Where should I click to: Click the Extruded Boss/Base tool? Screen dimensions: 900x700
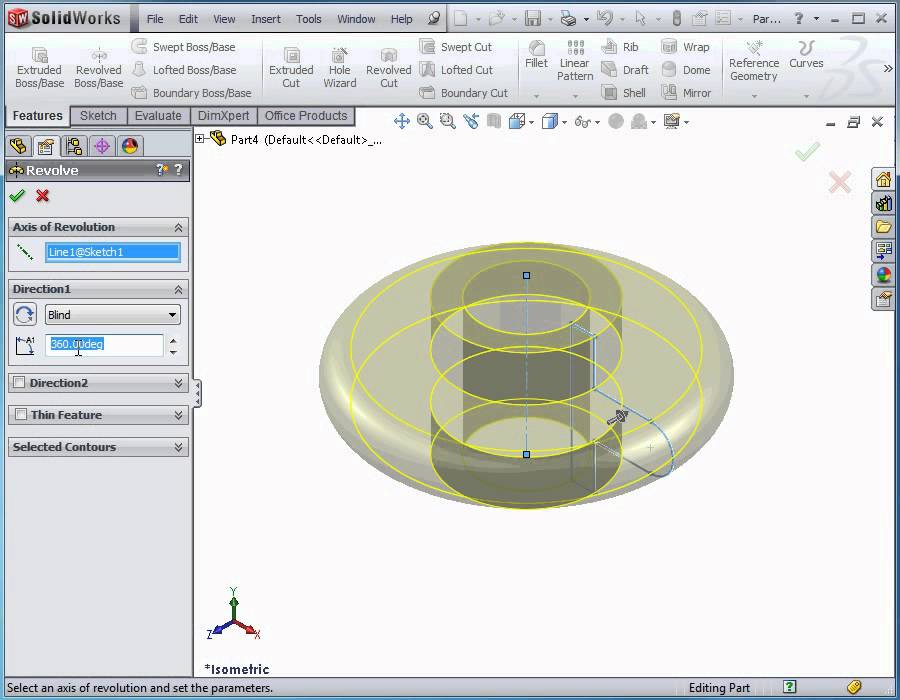tap(39, 68)
